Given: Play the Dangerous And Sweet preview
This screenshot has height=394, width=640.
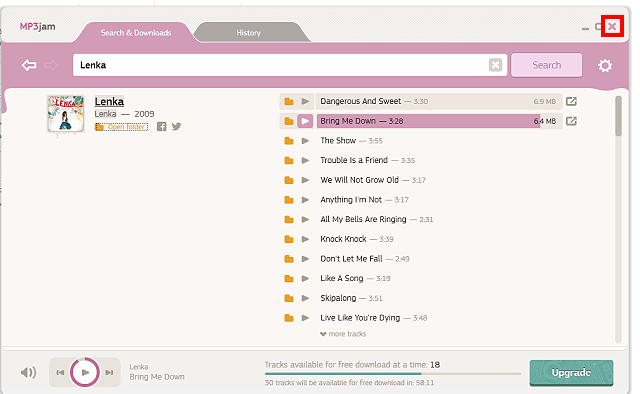Looking at the screenshot, I should (305, 101).
